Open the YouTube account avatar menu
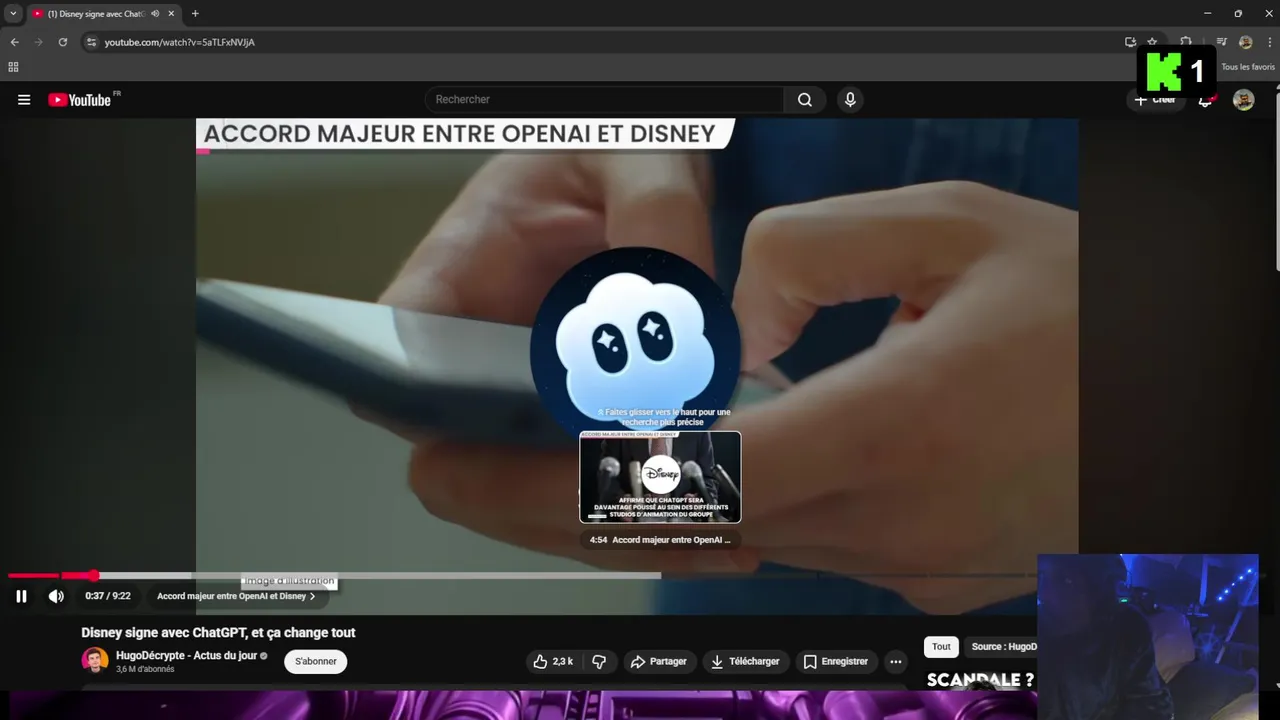Image resolution: width=1280 pixels, height=720 pixels. coord(1243,100)
